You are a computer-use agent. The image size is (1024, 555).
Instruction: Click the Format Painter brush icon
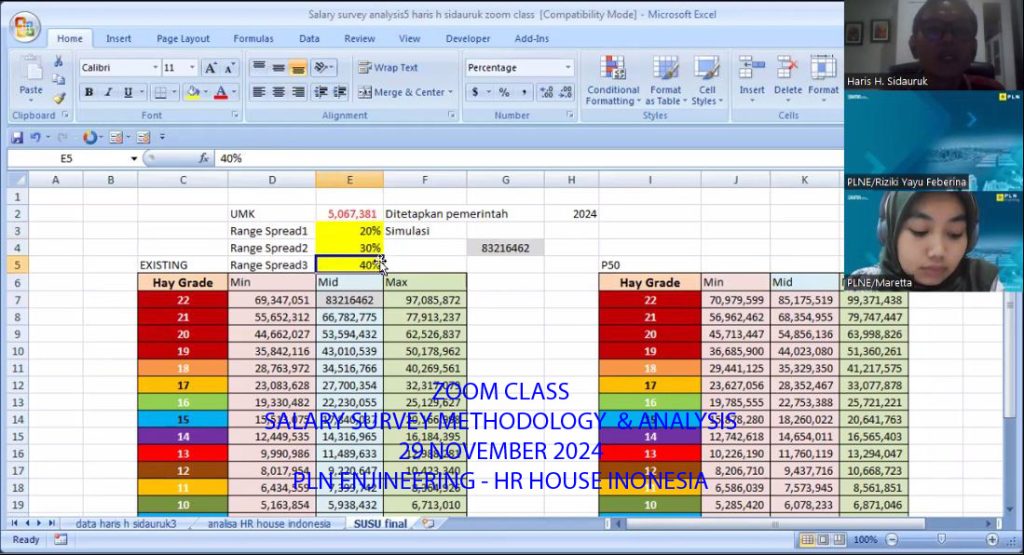coord(59,98)
